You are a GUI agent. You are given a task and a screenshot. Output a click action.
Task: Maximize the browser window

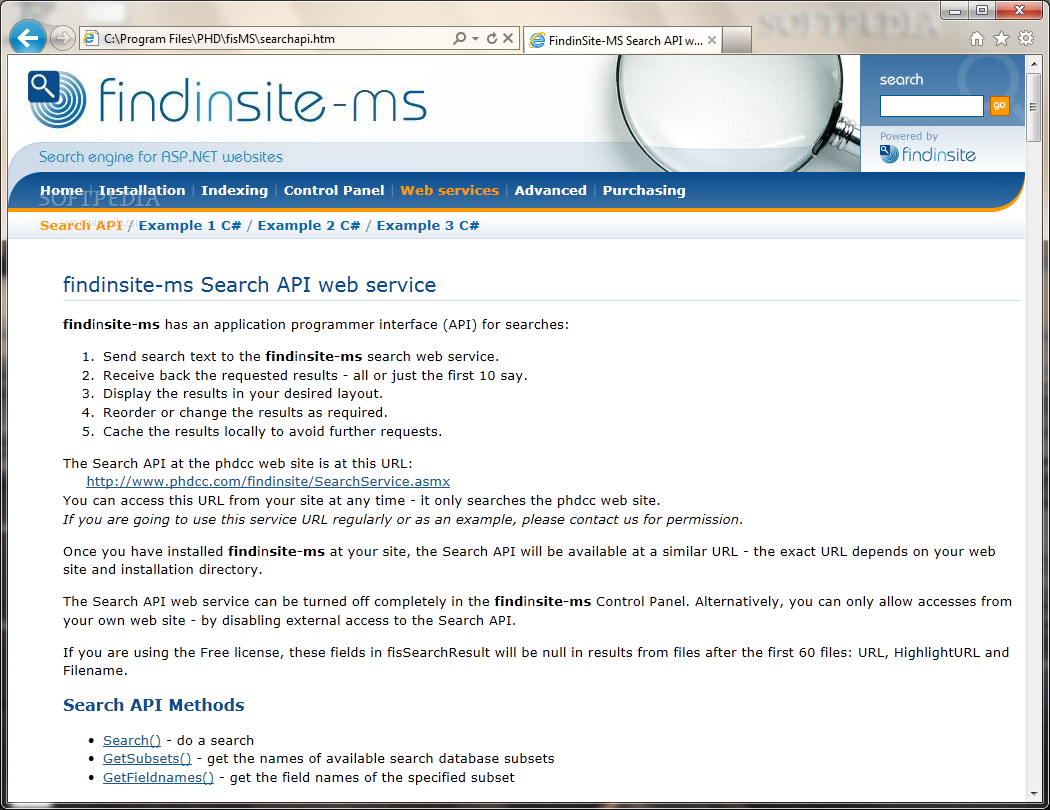tap(982, 10)
